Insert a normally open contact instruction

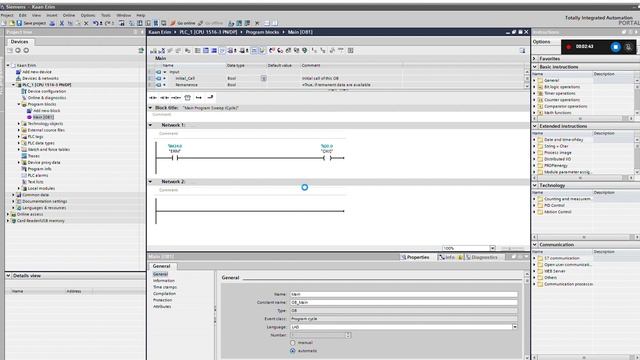pyautogui.click(x=153, y=98)
